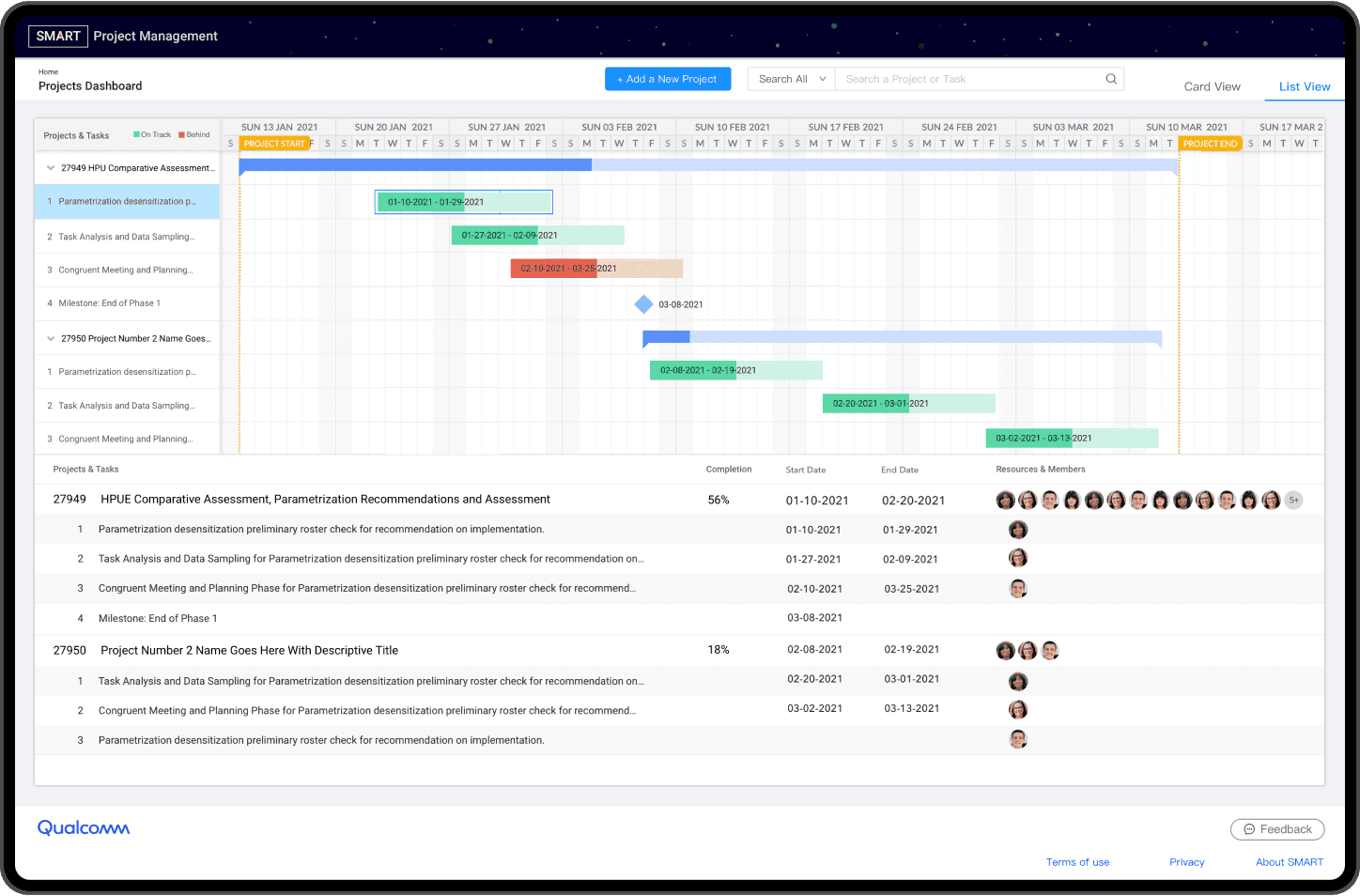
Task: Select the blue diamond milestone marker
Action: [643, 304]
